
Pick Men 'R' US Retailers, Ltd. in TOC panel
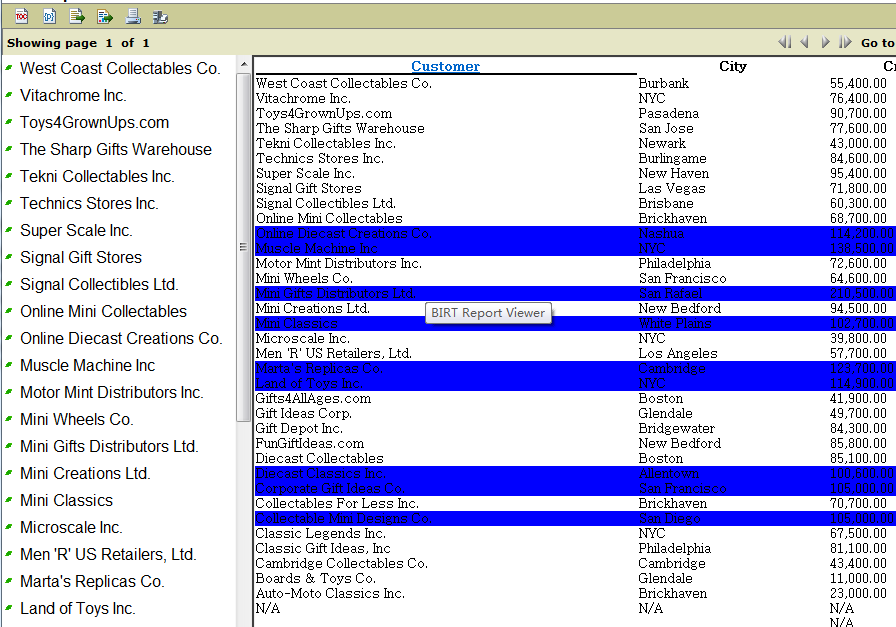[x=108, y=554]
